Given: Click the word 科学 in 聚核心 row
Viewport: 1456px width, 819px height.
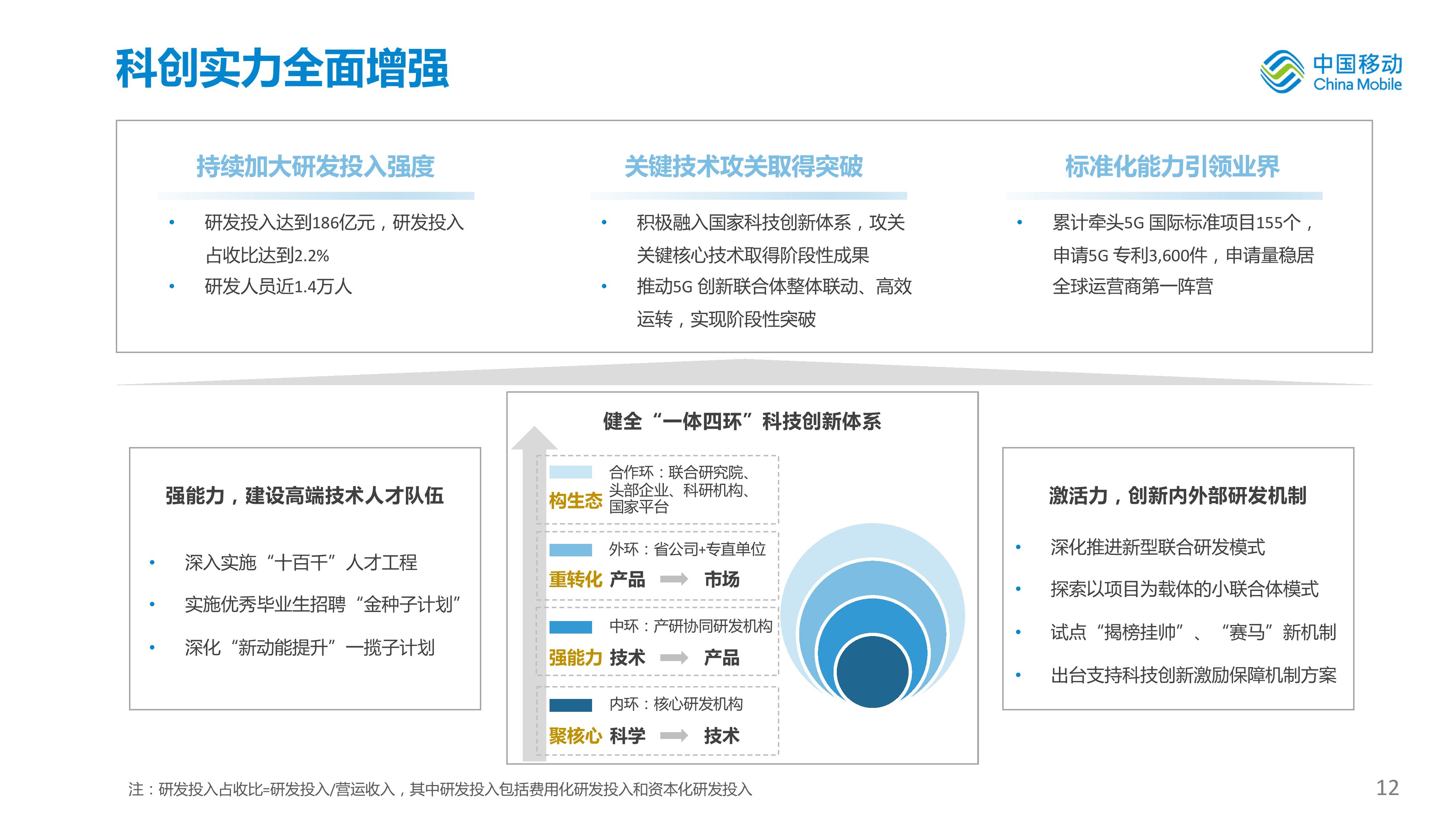Looking at the screenshot, I should click(x=627, y=736).
